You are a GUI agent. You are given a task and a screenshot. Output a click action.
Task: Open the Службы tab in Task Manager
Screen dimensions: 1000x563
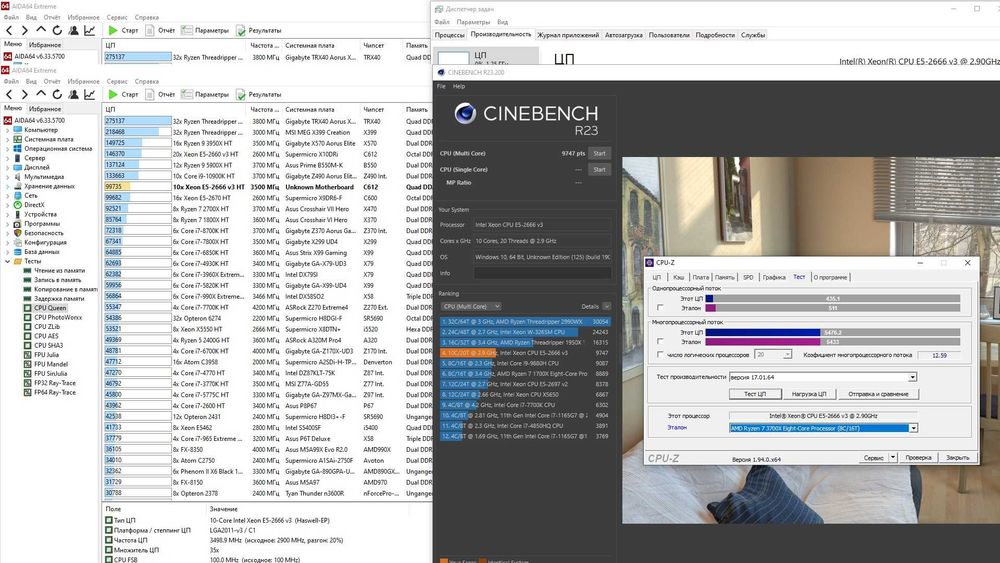(x=753, y=35)
